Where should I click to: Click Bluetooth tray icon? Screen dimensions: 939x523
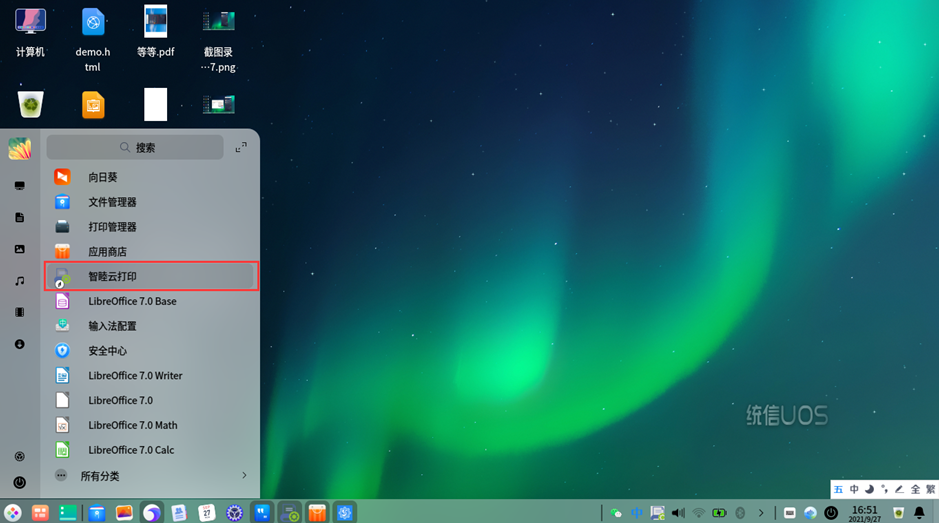740,513
